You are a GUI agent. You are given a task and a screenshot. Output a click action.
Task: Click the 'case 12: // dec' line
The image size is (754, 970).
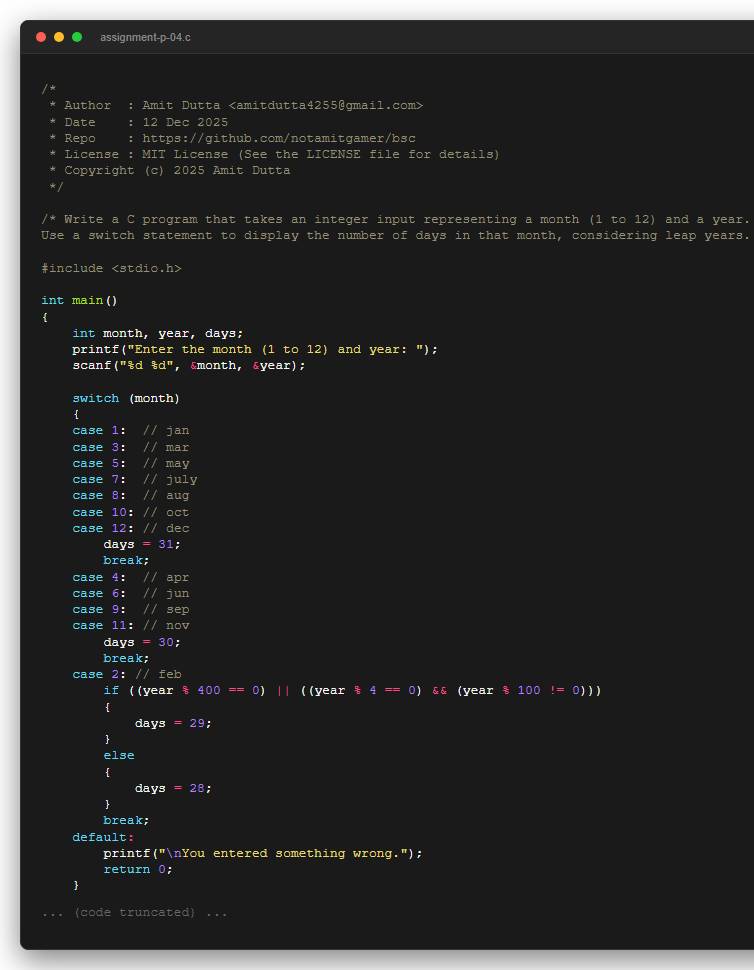coord(131,528)
